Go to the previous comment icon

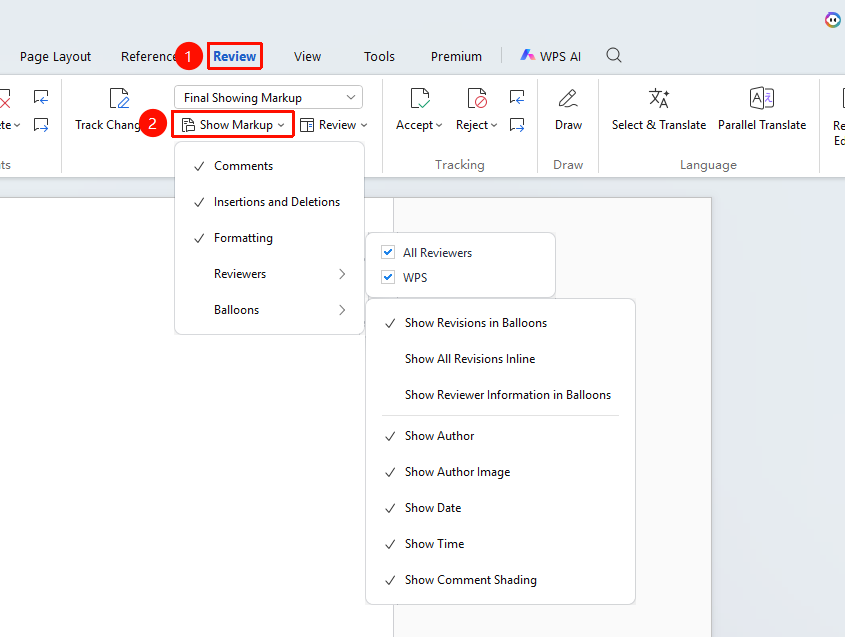pyautogui.click(x=41, y=98)
